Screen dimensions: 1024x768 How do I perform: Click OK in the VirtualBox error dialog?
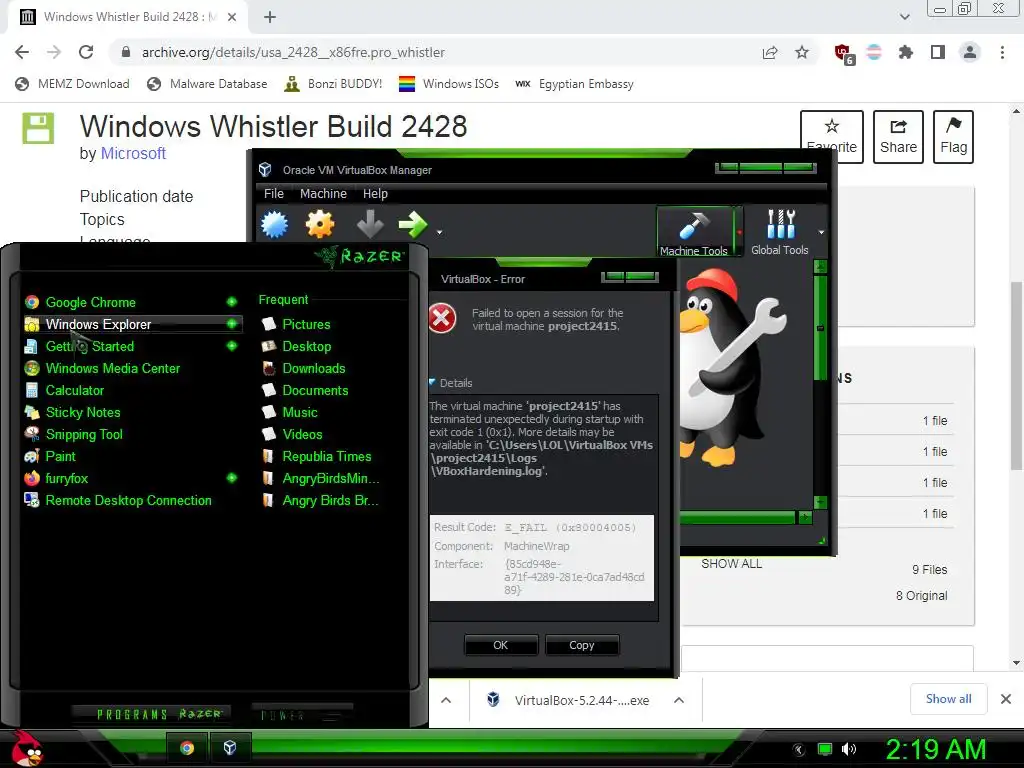(x=501, y=645)
